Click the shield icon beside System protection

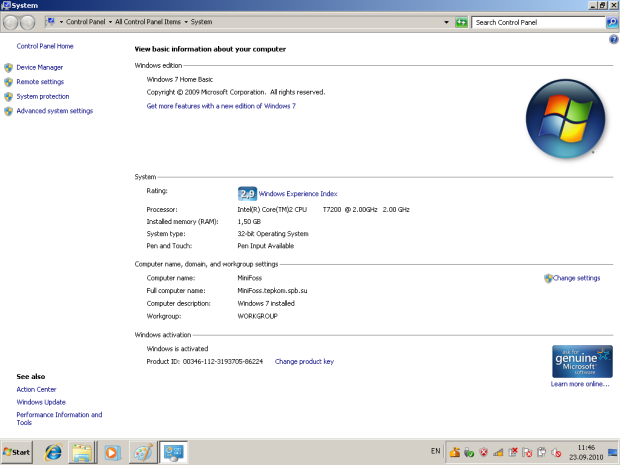(x=9, y=97)
